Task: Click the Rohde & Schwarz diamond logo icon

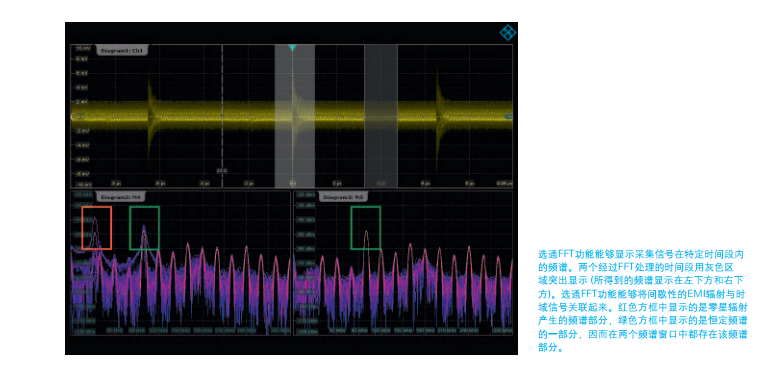Action: click(x=508, y=32)
